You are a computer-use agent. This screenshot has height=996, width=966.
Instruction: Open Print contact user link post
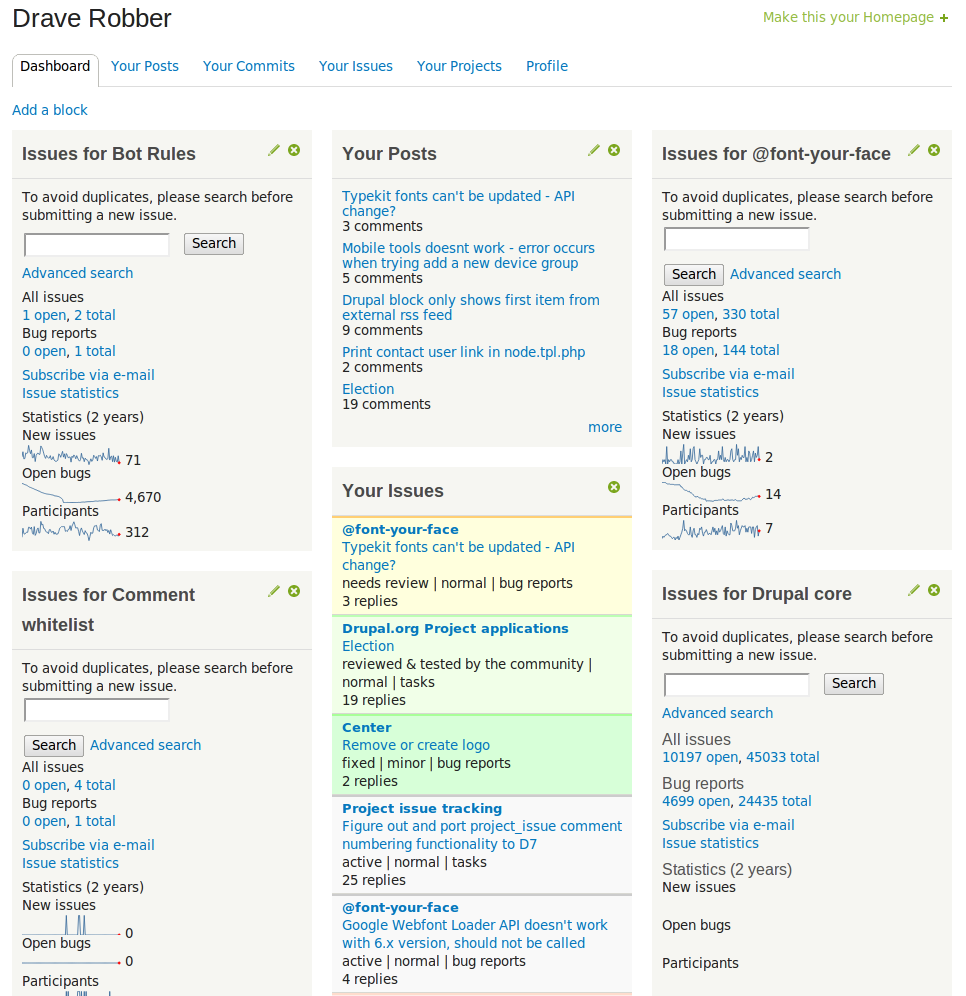(464, 352)
